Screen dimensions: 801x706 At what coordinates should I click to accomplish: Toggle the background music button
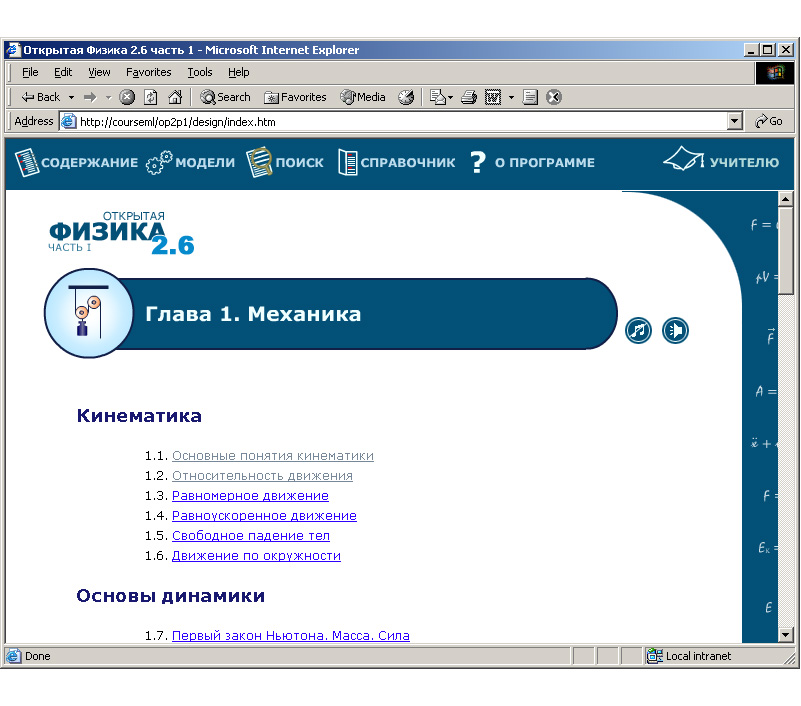[x=638, y=330]
